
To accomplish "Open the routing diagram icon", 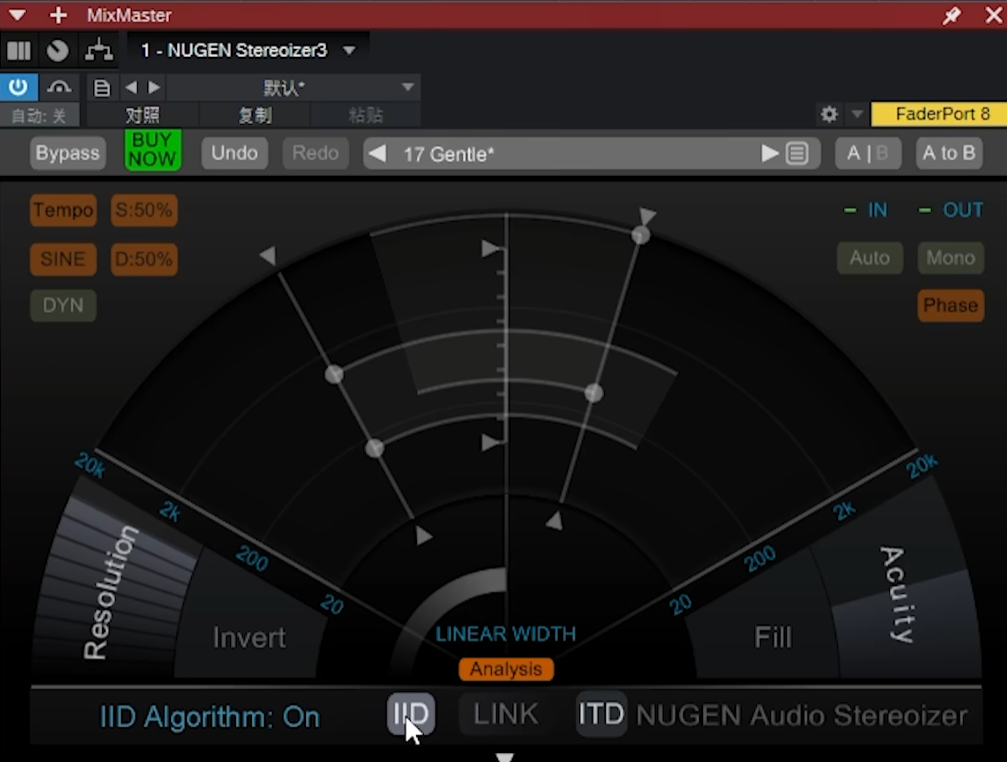I will pyautogui.click(x=98, y=50).
